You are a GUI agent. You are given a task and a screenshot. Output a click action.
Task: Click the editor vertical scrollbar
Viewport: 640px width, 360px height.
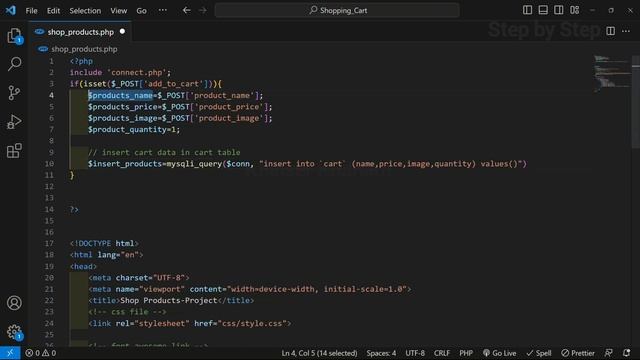pos(636,102)
